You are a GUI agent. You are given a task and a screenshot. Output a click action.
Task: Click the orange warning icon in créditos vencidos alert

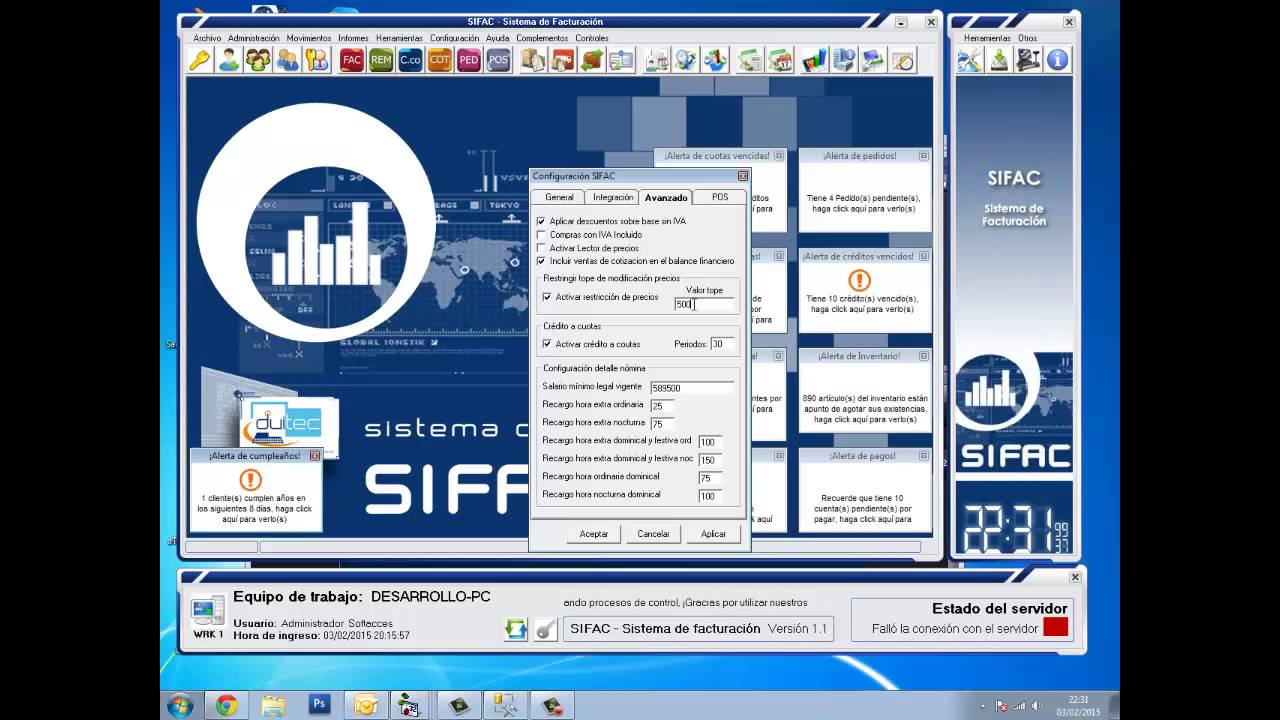point(859,280)
